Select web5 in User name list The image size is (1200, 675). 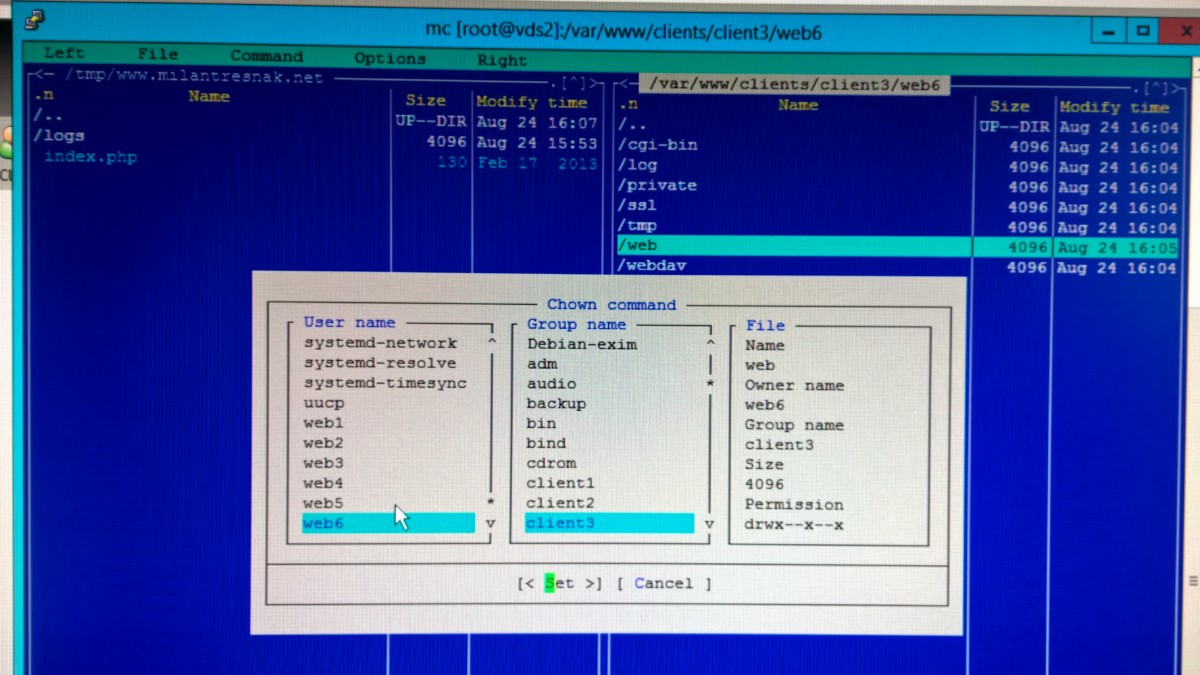tap(323, 503)
